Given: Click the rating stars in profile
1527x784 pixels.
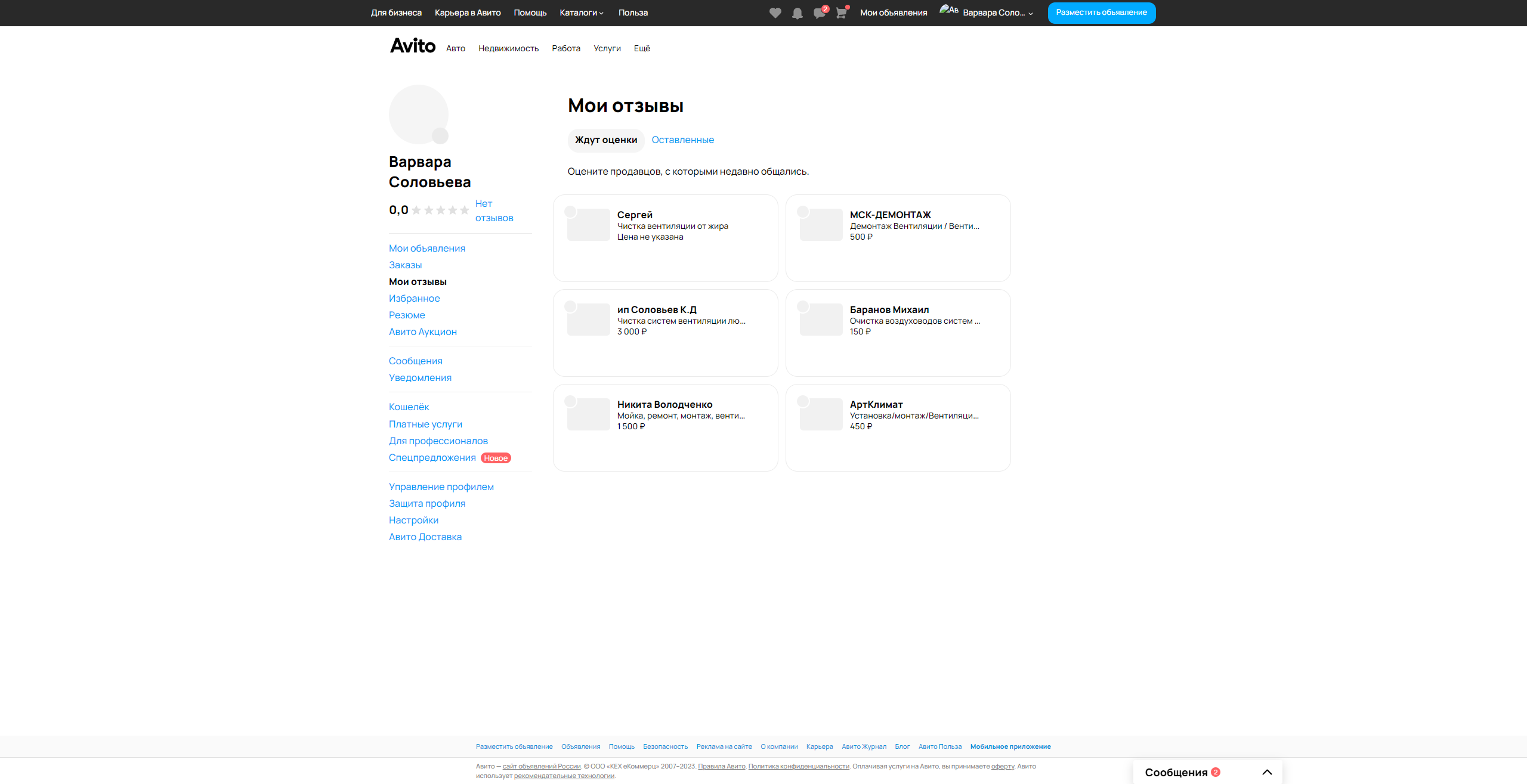Looking at the screenshot, I should point(440,210).
